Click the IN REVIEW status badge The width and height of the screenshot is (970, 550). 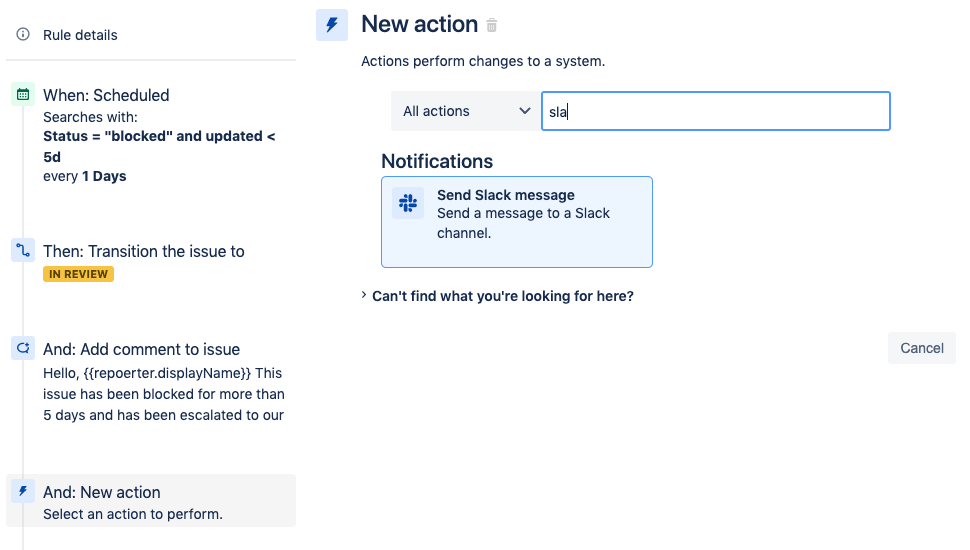[x=78, y=274]
